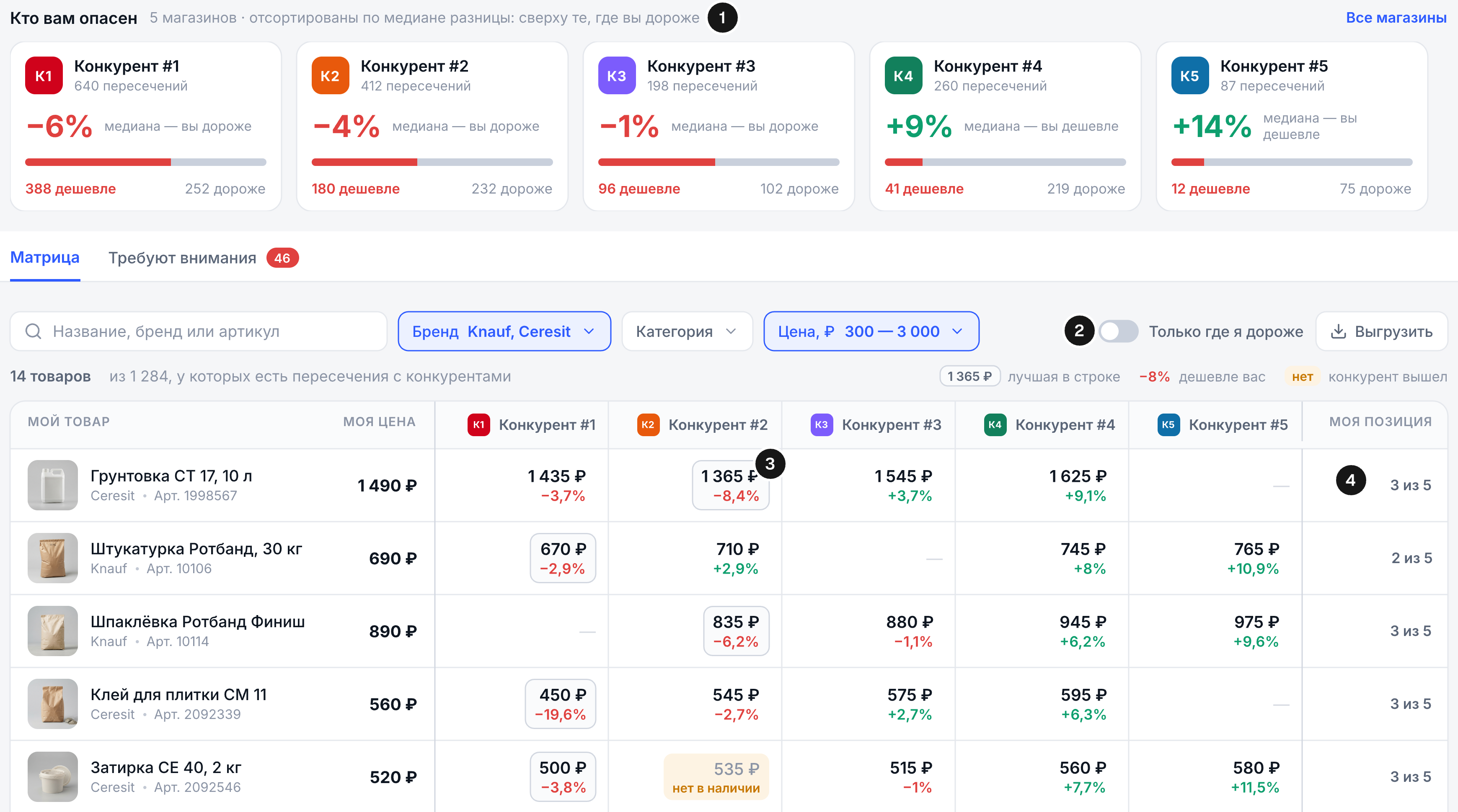
Task: Click the Конкурент #1 price share bar
Action: pyautogui.click(x=145, y=163)
